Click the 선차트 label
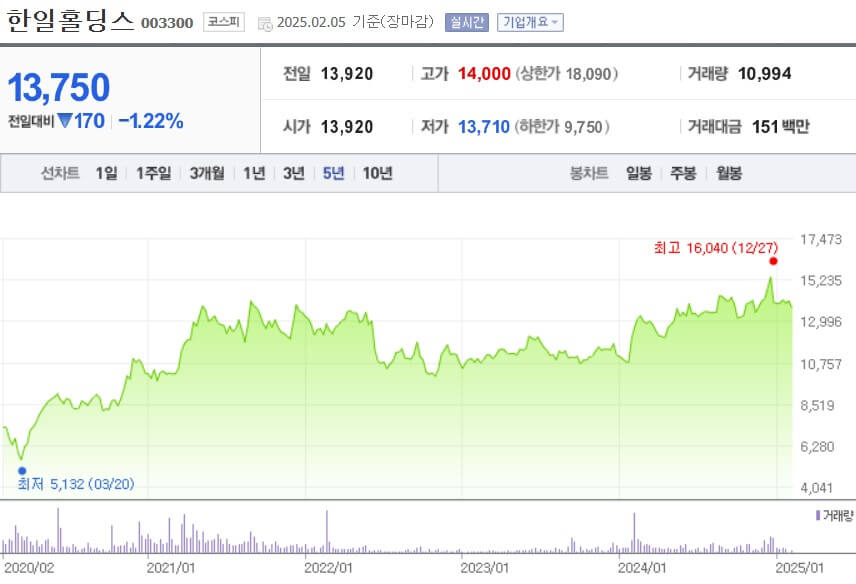The image size is (856, 584). [60, 174]
